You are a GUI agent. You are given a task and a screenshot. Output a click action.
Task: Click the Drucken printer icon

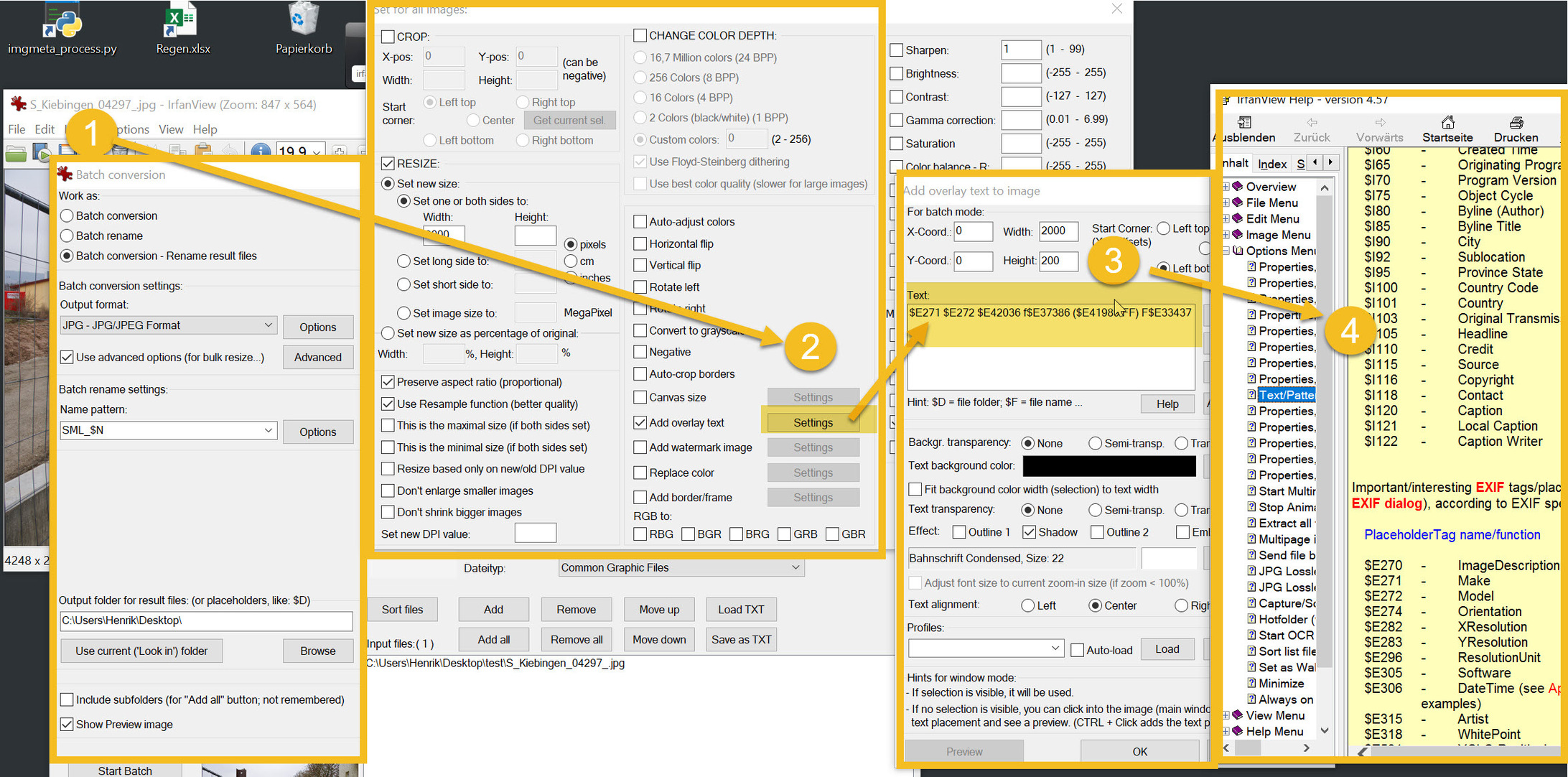click(1516, 122)
